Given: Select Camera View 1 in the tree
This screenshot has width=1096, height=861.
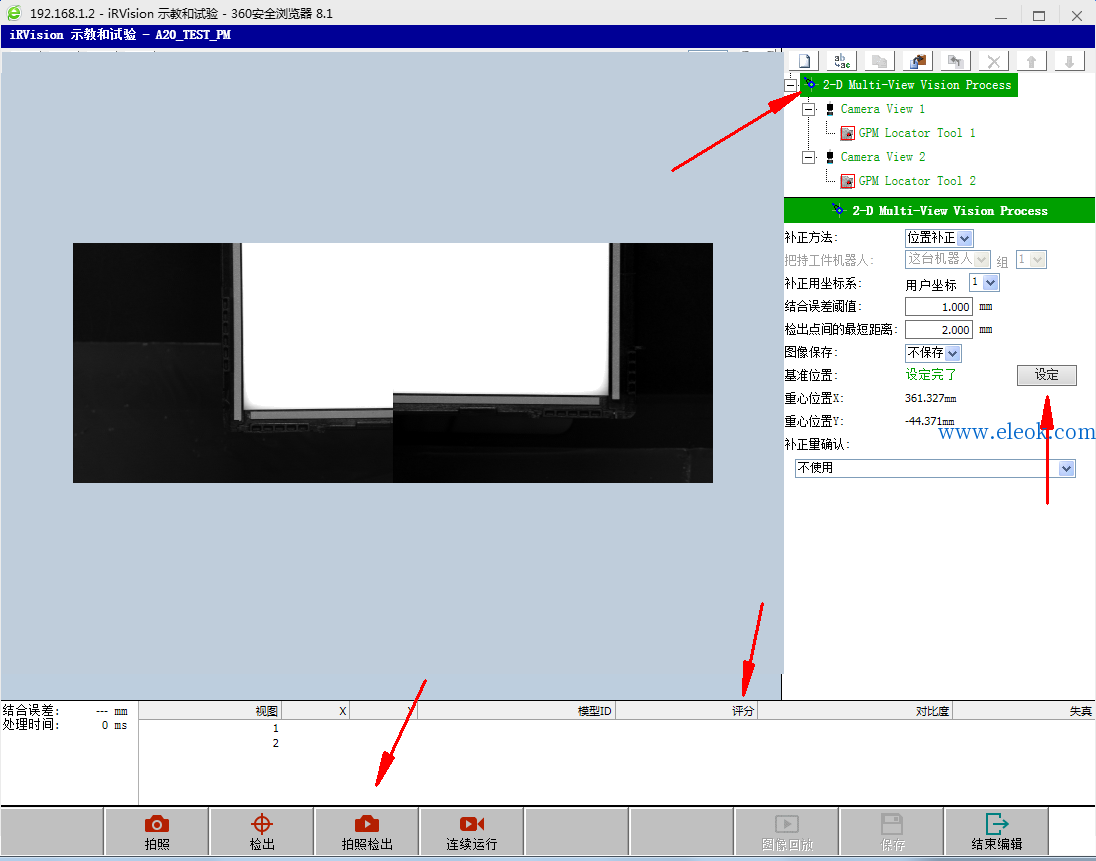Looking at the screenshot, I should [882, 109].
